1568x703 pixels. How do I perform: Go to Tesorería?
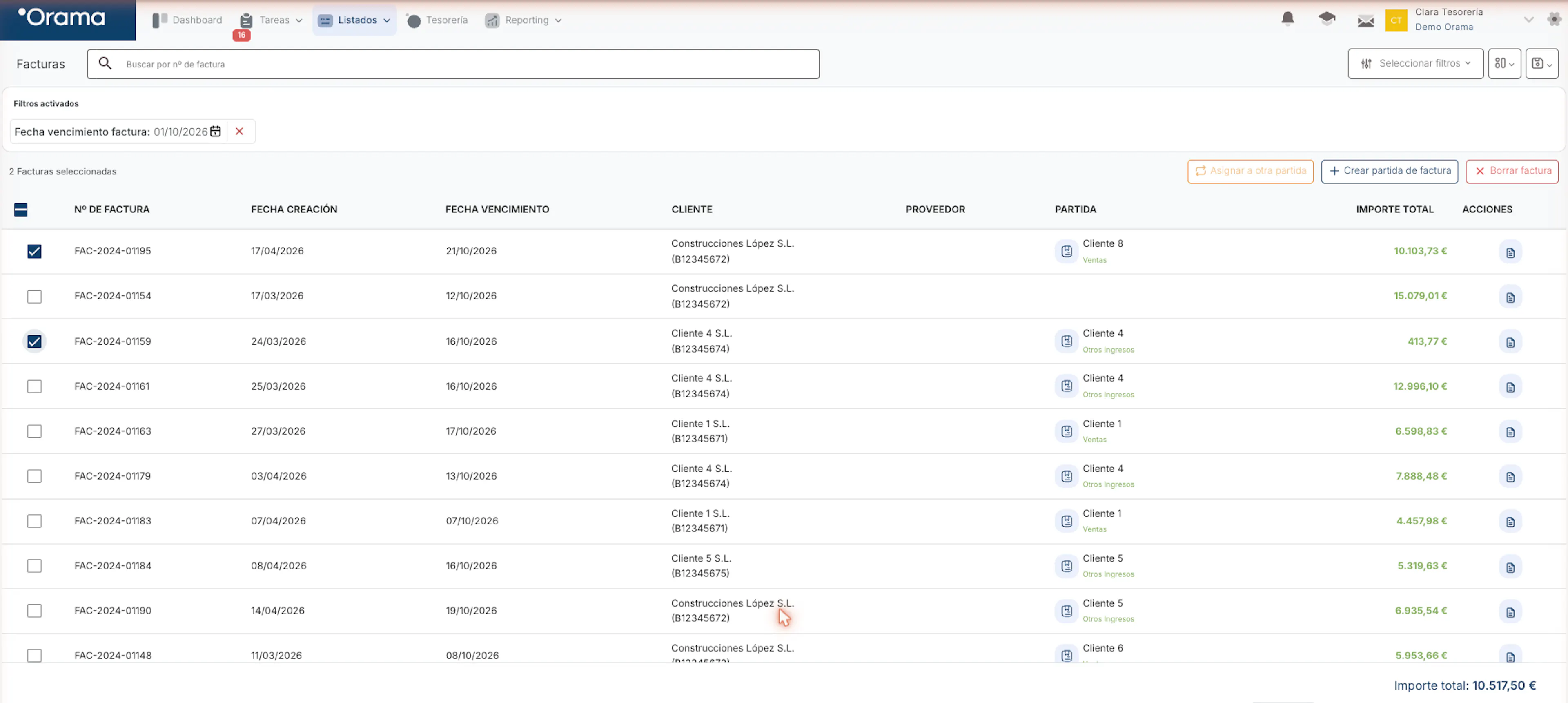coord(437,20)
